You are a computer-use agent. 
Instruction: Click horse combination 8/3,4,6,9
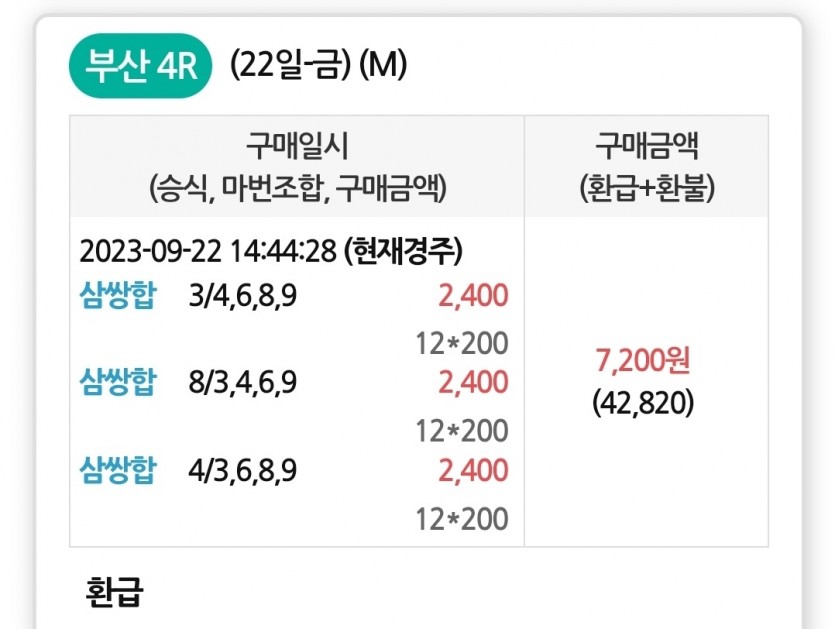point(243,382)
